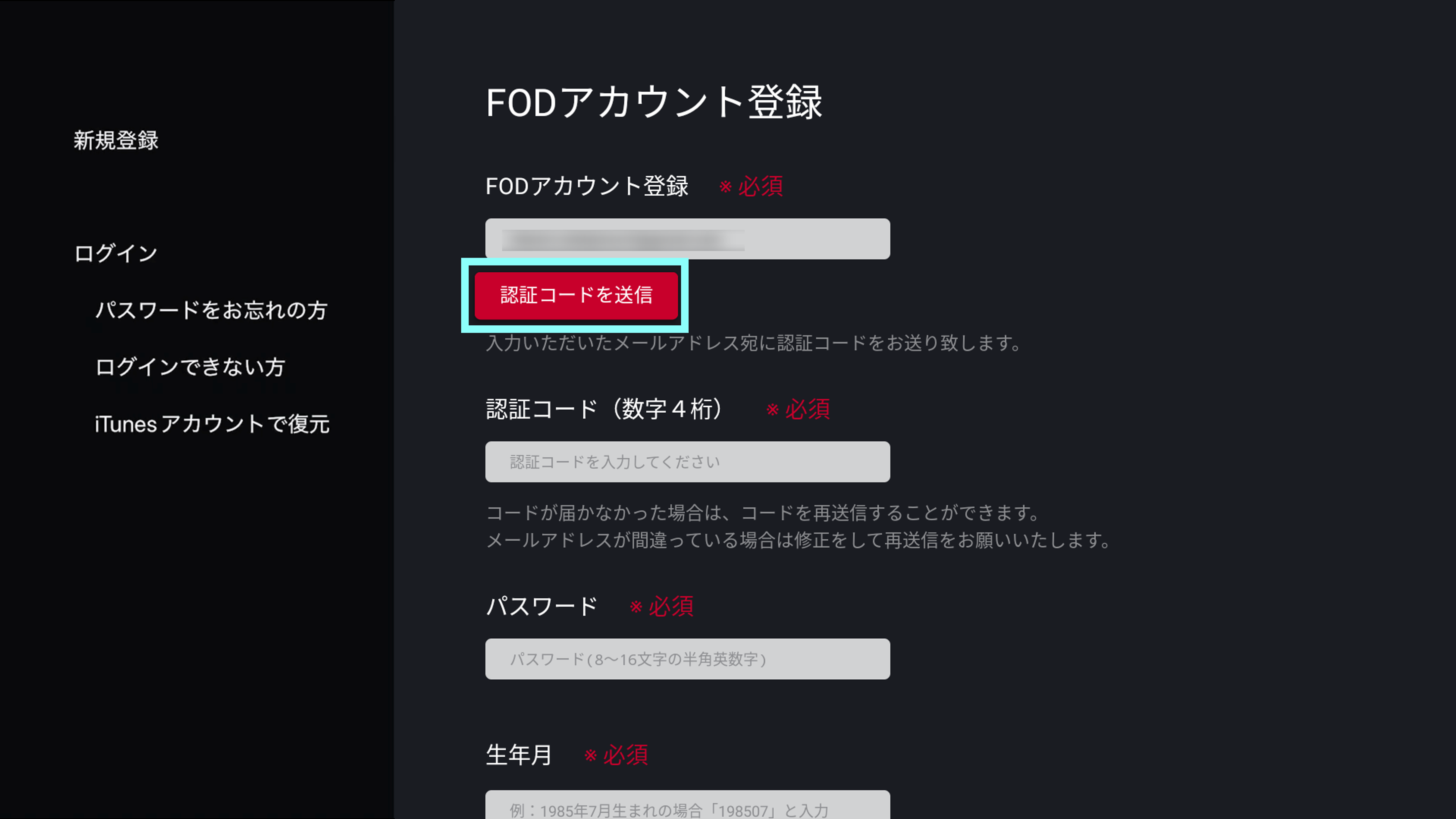Focus the password field with 8〜16文字 hint
The image size is (1456, 819).
pyautogui.click(x=687, y=659)
